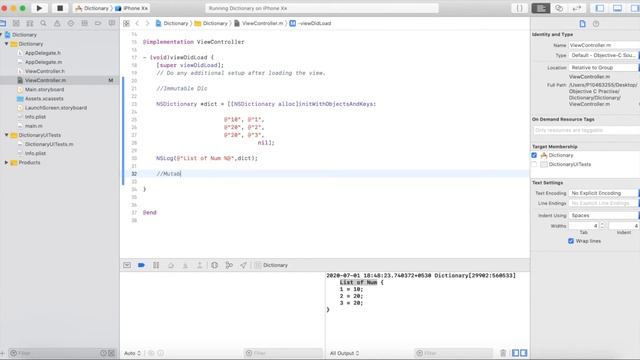Show the File inspector
Image resolution: width=640 pixels, height=360 pixels.
pyautogui.click(x=582, y=24)
